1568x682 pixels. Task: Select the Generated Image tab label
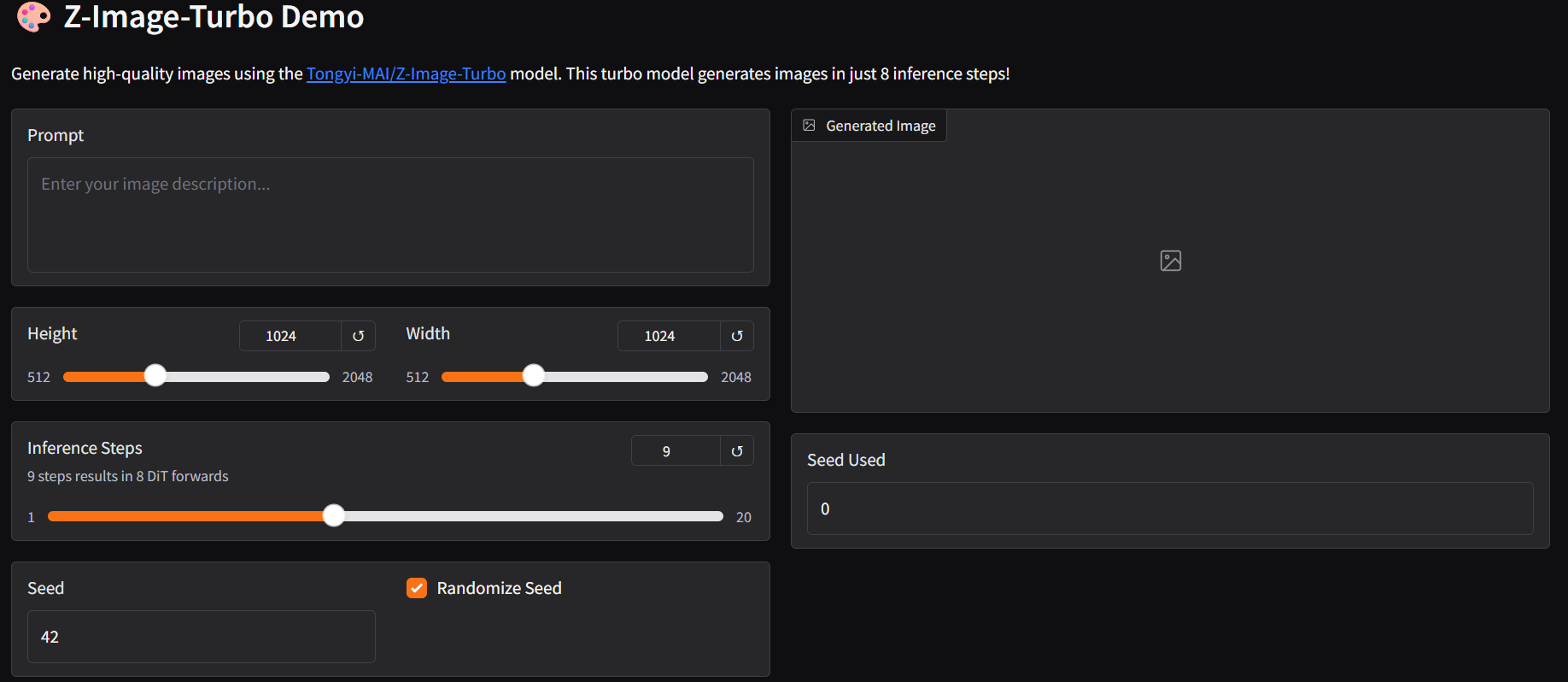(x=880, y=126)
